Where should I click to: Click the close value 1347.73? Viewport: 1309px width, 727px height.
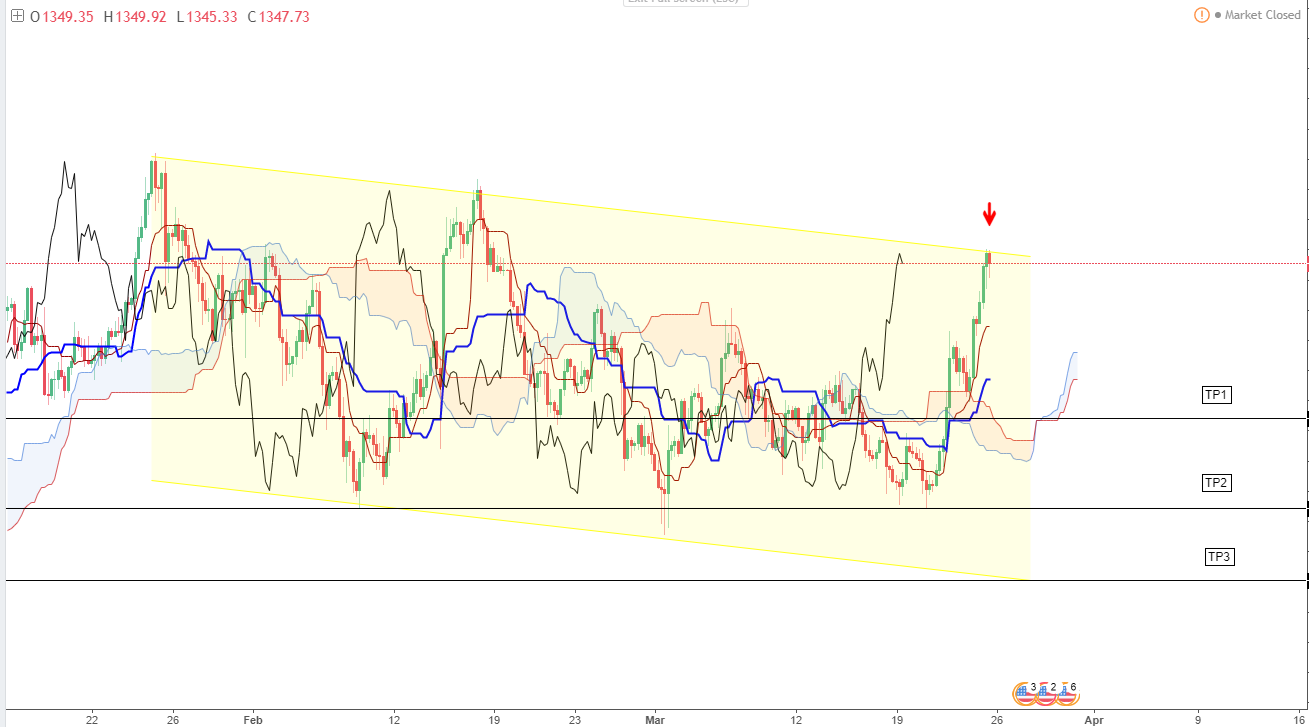pyautogui.click(x=285, y=16)
